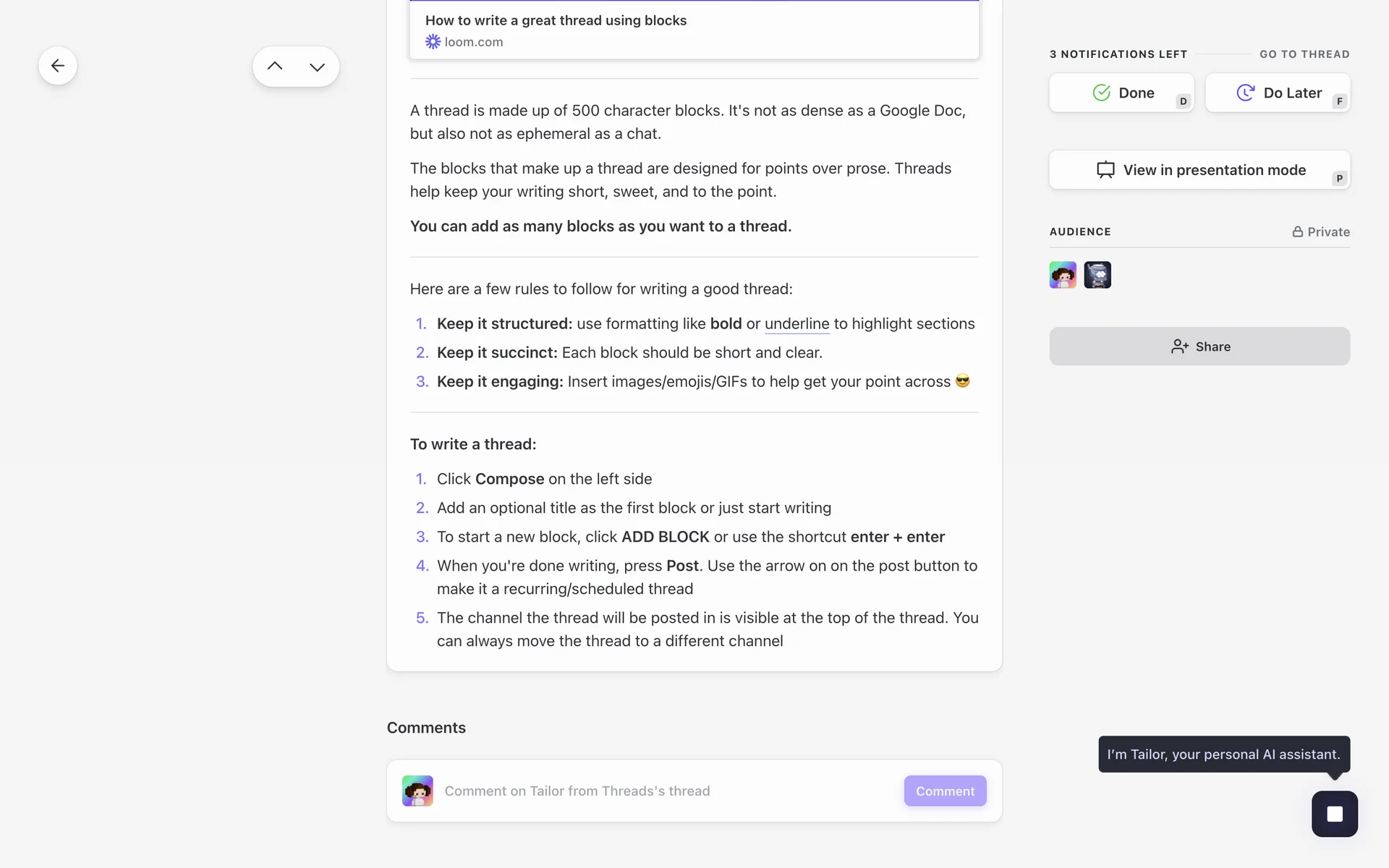Screen dimensions: 1389x868
Task: Click the commenter avatar beside comment box
Action: point(417,791)
